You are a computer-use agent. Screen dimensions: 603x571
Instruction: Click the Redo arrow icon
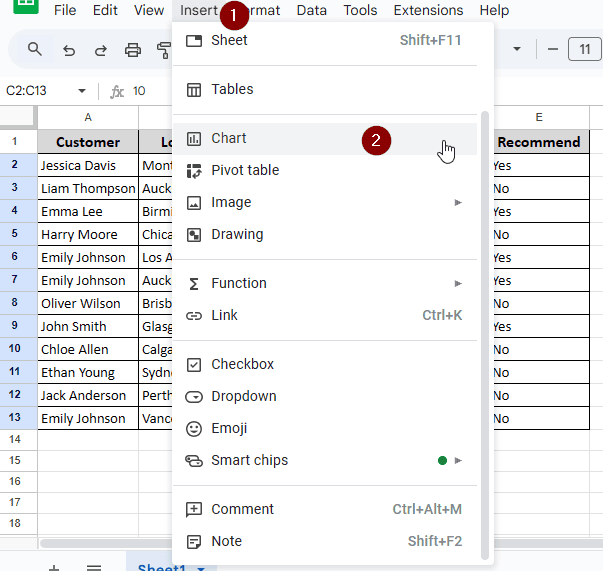pos(101,50)
